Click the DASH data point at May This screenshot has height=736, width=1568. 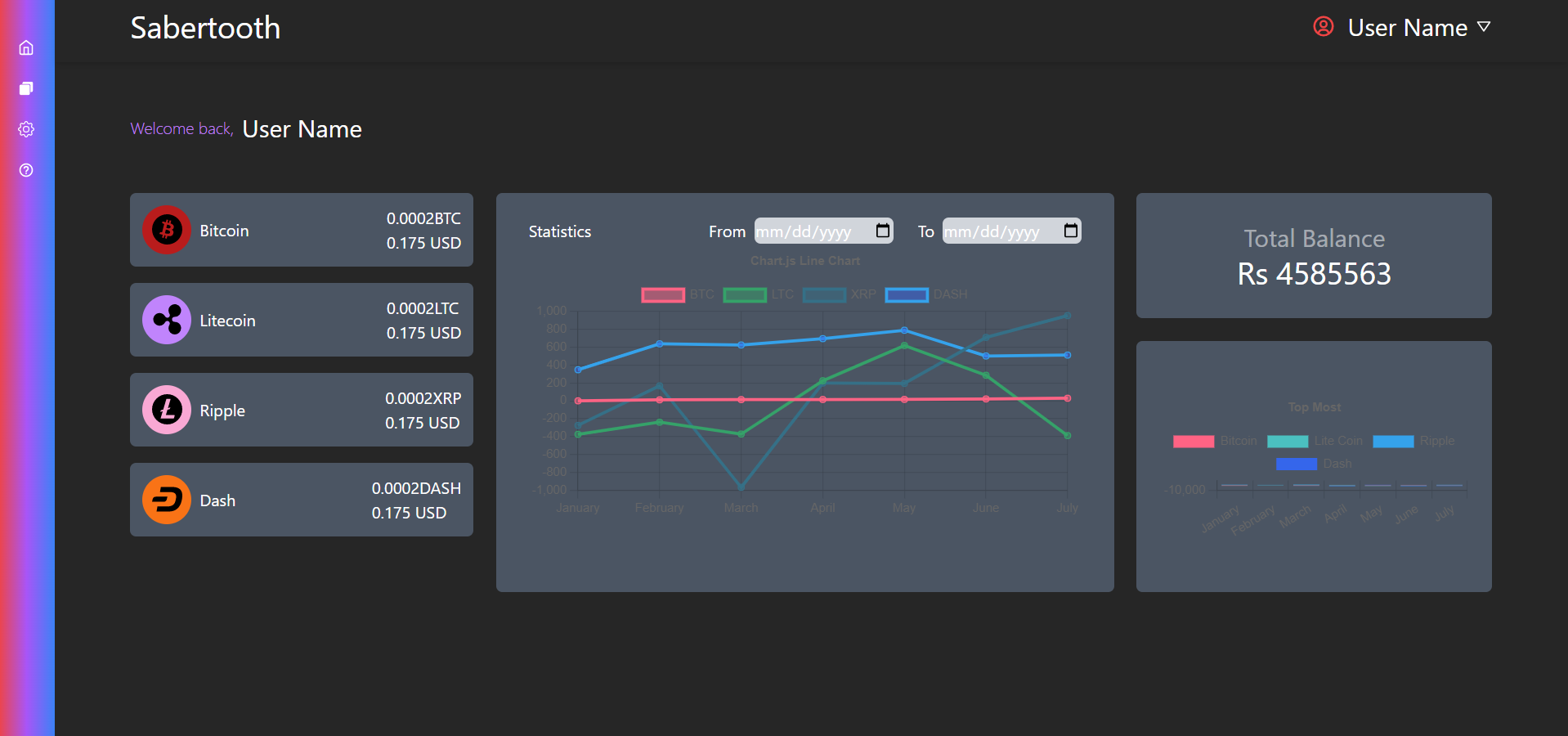[x=904, y=330]
